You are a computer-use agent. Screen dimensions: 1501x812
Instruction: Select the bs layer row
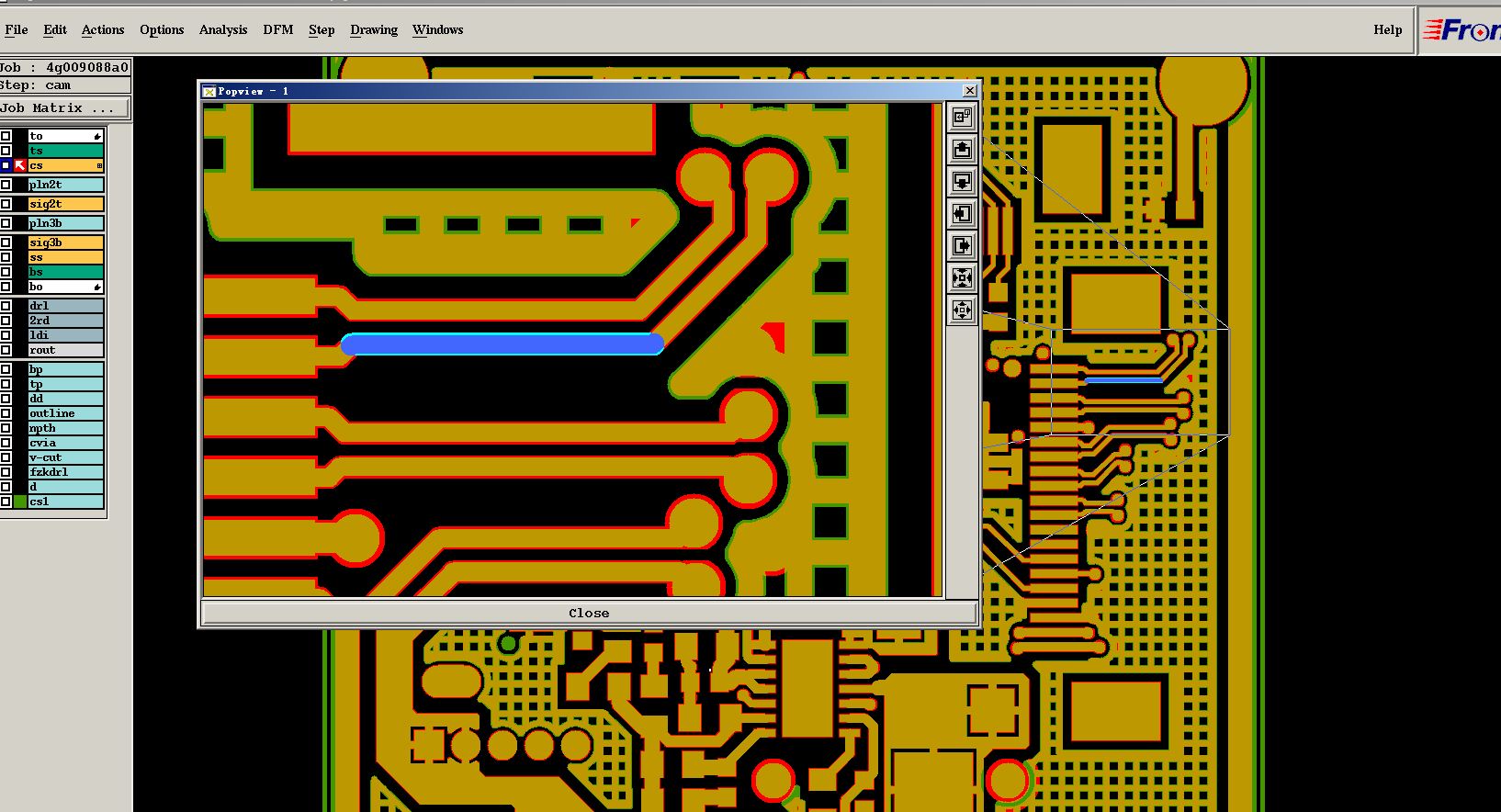tap(65, 272)
